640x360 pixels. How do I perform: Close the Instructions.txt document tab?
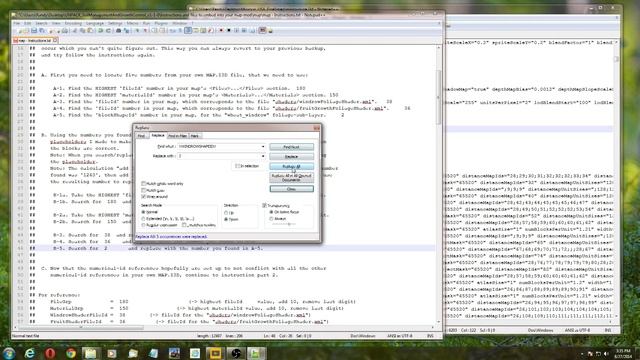point(55,40)
